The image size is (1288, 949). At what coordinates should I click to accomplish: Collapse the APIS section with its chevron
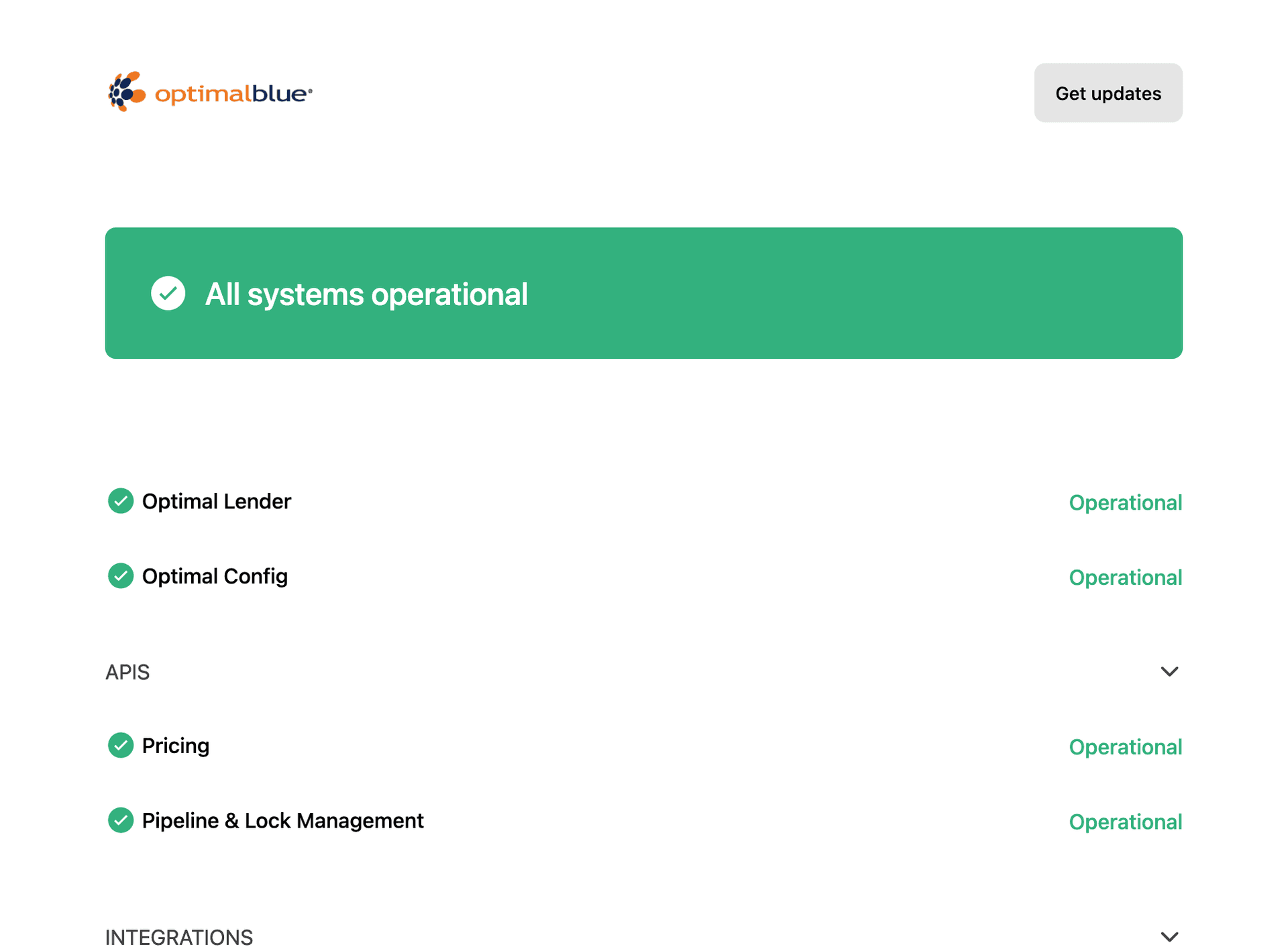pyautogui.click(x=1169, y=671)
